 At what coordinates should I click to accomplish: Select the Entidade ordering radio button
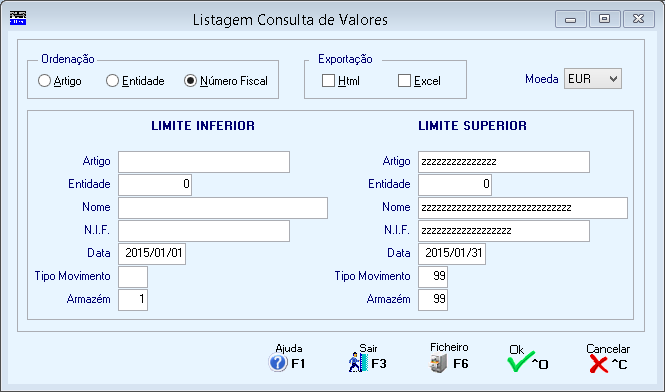pyautogui.click(x=112, y=81)
